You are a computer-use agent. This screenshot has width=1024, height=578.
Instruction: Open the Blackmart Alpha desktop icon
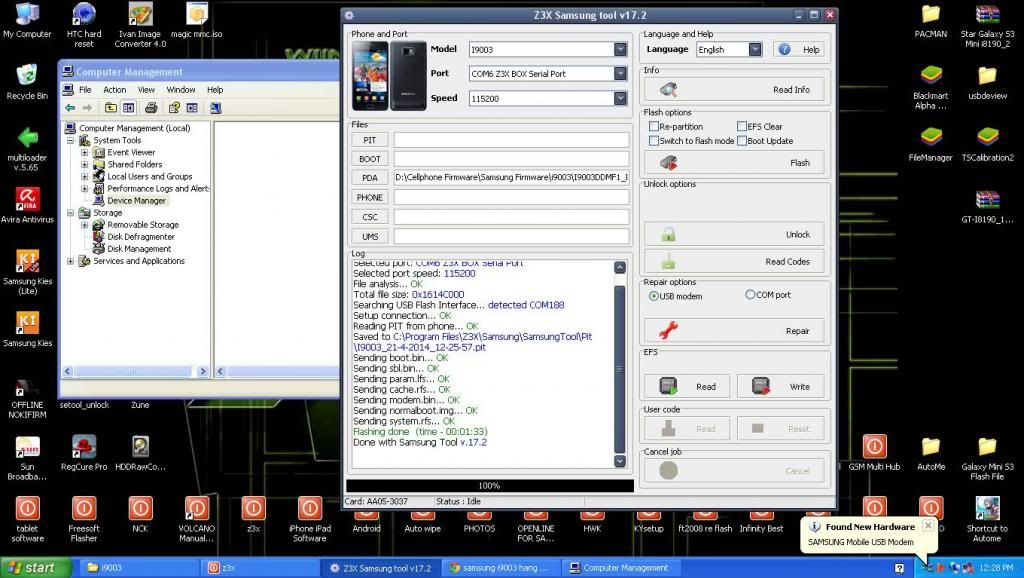pyautogui.click(x=930, y=77)
